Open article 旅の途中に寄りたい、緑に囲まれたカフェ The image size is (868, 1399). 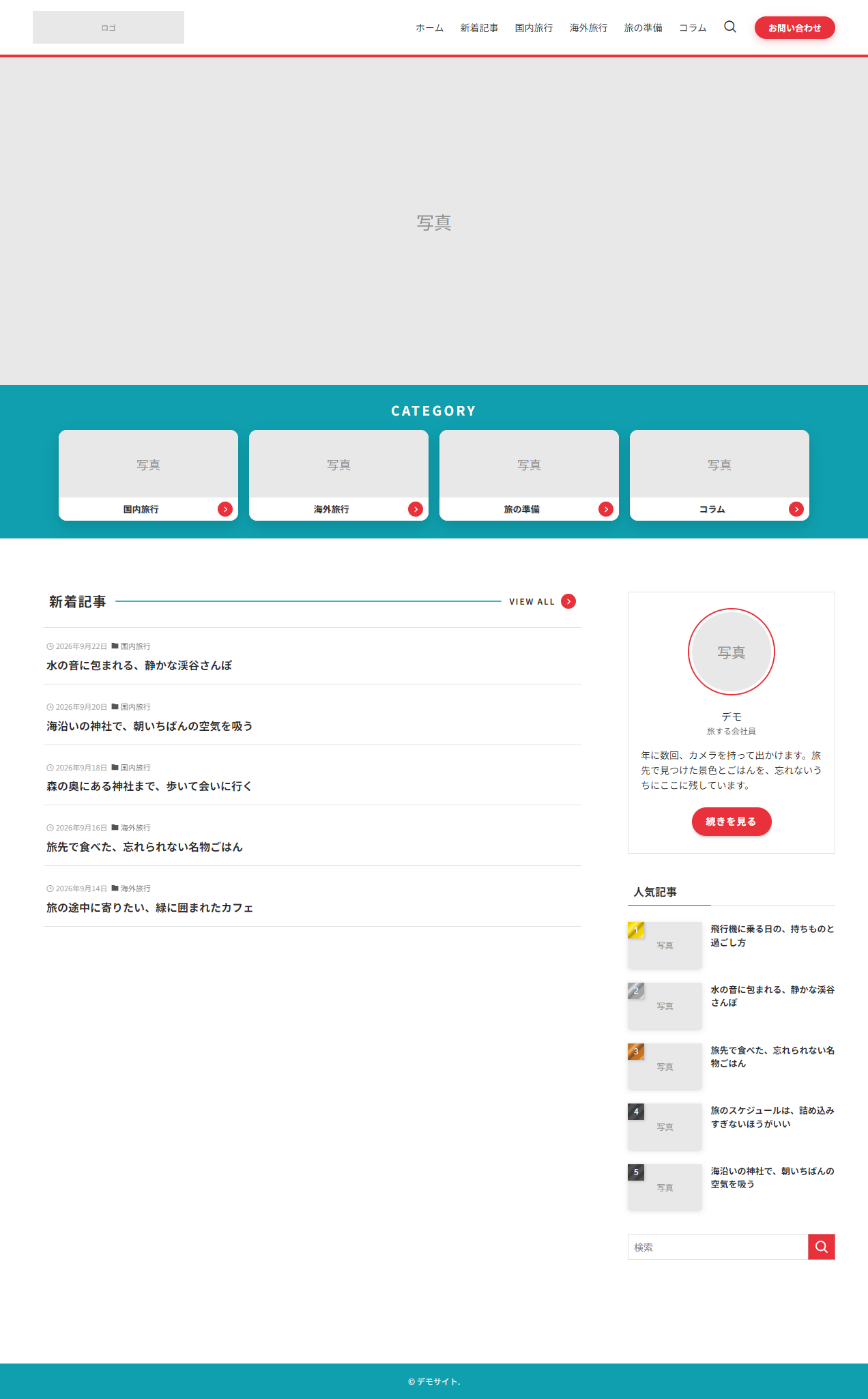click(x=149, y=908)
